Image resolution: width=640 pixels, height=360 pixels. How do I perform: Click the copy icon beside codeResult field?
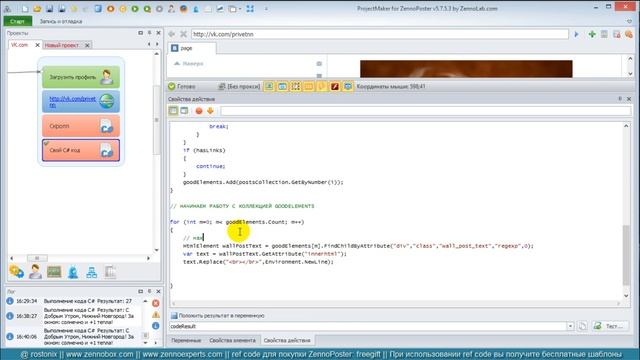point(582,326)
